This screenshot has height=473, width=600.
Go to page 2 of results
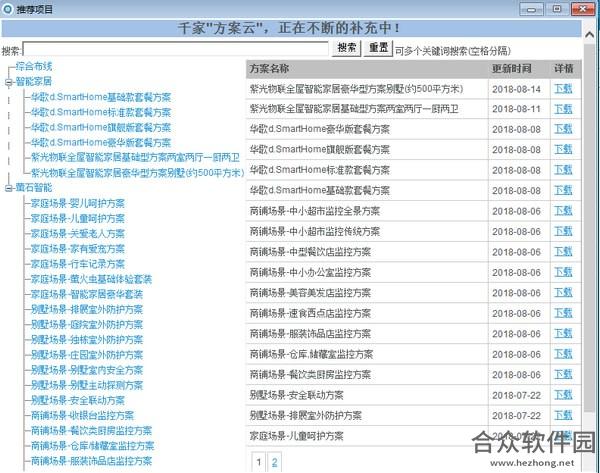(x=274, y=462)
